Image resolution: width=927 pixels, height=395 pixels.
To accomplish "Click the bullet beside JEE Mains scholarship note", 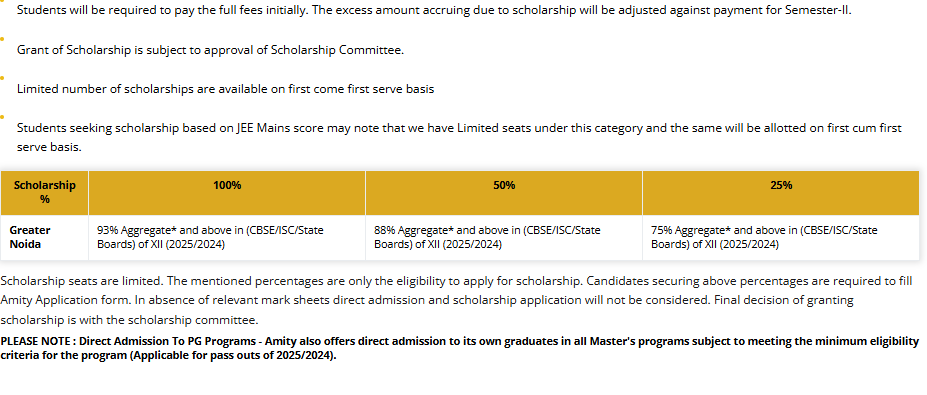I will click(x=2, y=116).
